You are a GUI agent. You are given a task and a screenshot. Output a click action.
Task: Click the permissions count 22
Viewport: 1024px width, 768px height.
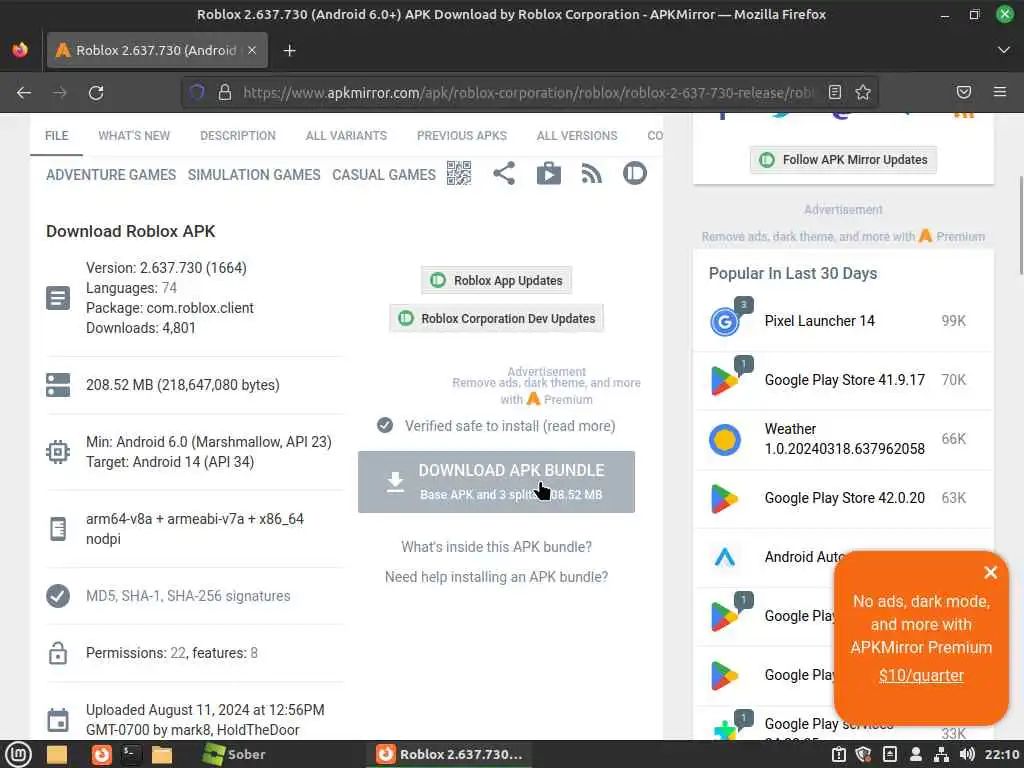(x=178, y=653)
